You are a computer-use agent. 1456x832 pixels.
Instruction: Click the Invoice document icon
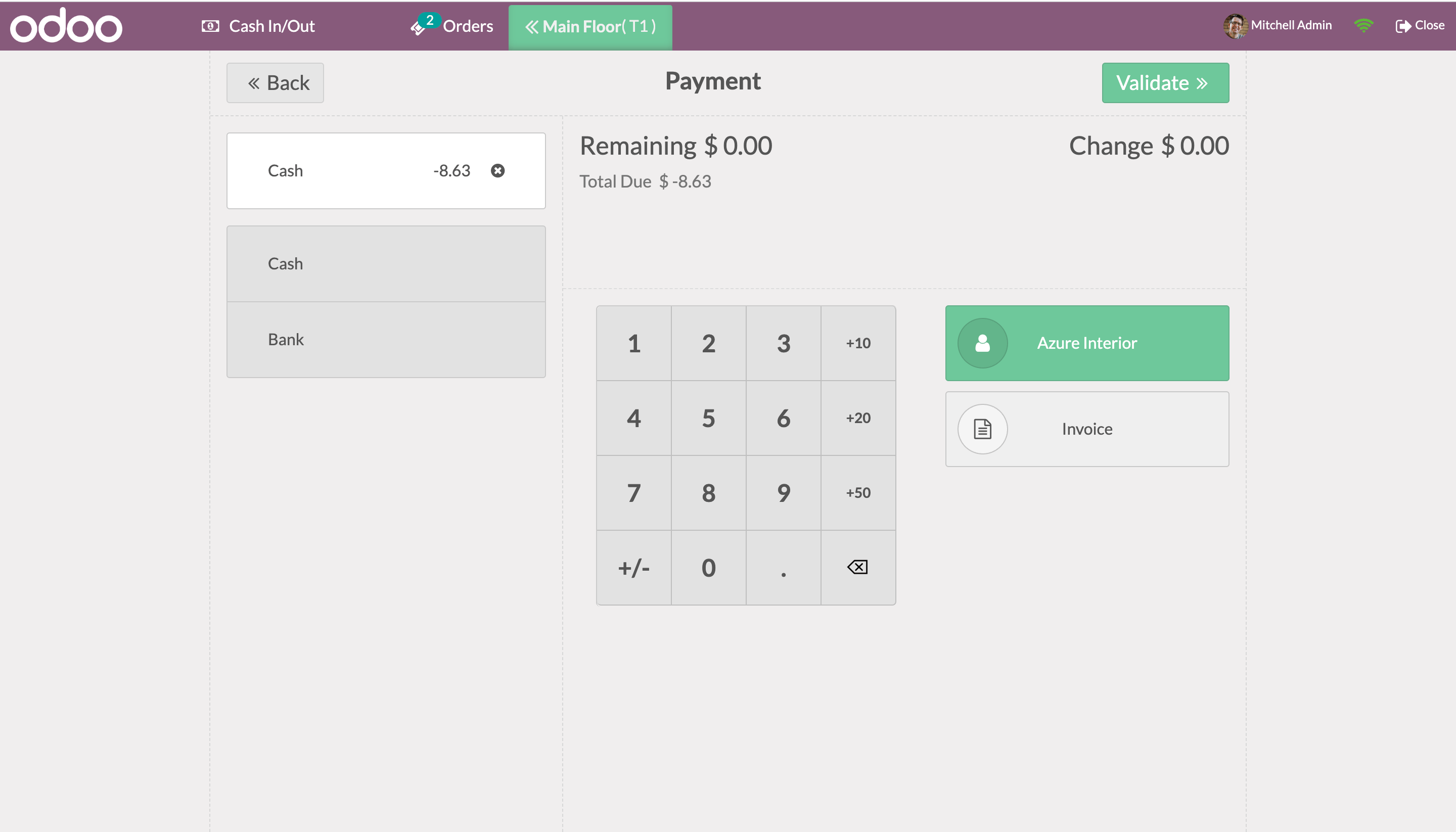click(x=982, y=429)
